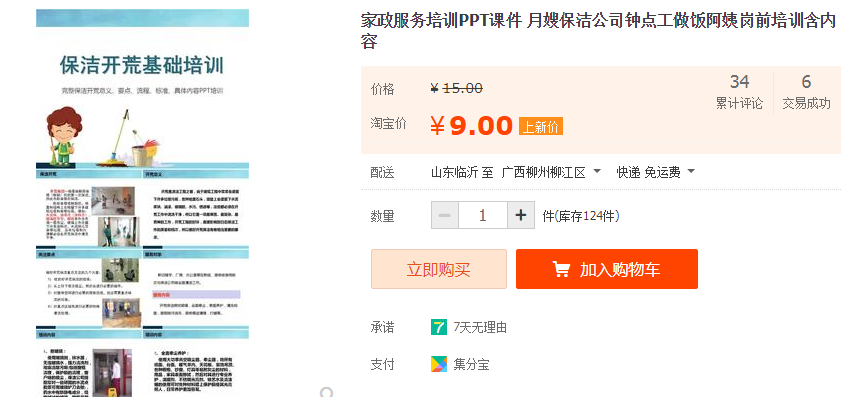The height and width of the screenshot is (420, 843).
Task: Click the green 7天无理由 badge icon
Action: click(x=439, y=327)
